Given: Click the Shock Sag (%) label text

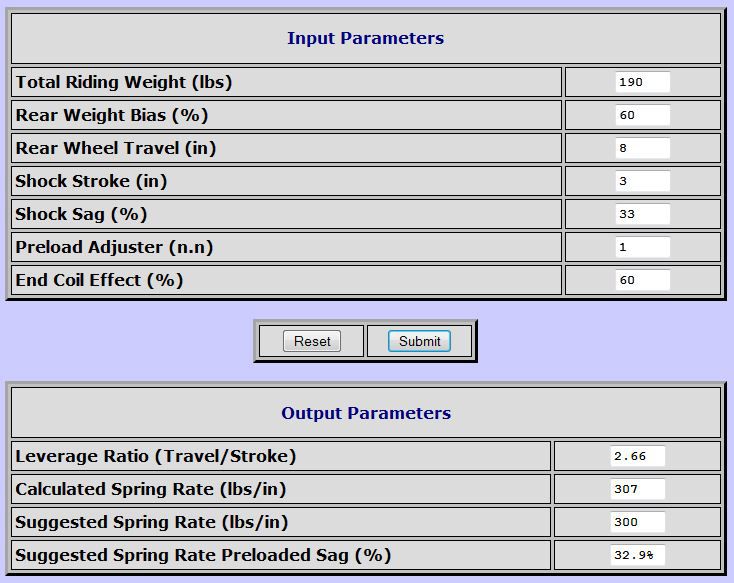Looking at the screenshot, I should (x=81, y=214).
